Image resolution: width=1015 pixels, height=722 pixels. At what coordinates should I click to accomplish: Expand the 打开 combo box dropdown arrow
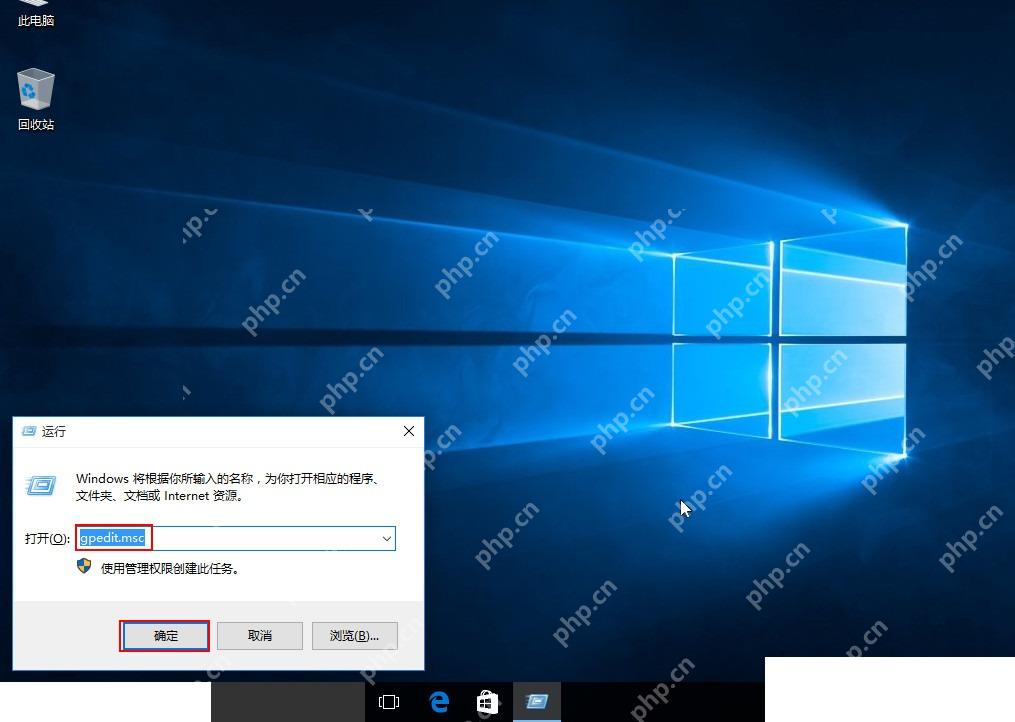386,539
